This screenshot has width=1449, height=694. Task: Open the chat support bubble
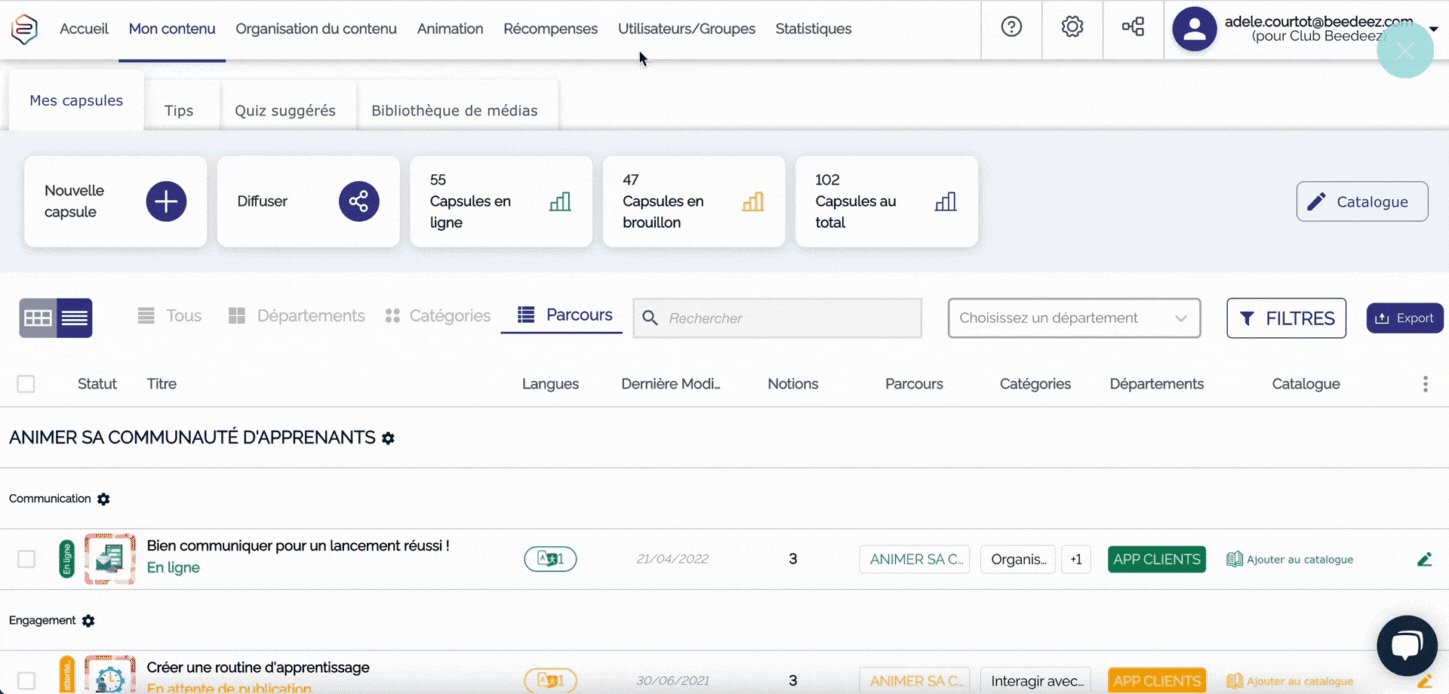coord(1406,645)
